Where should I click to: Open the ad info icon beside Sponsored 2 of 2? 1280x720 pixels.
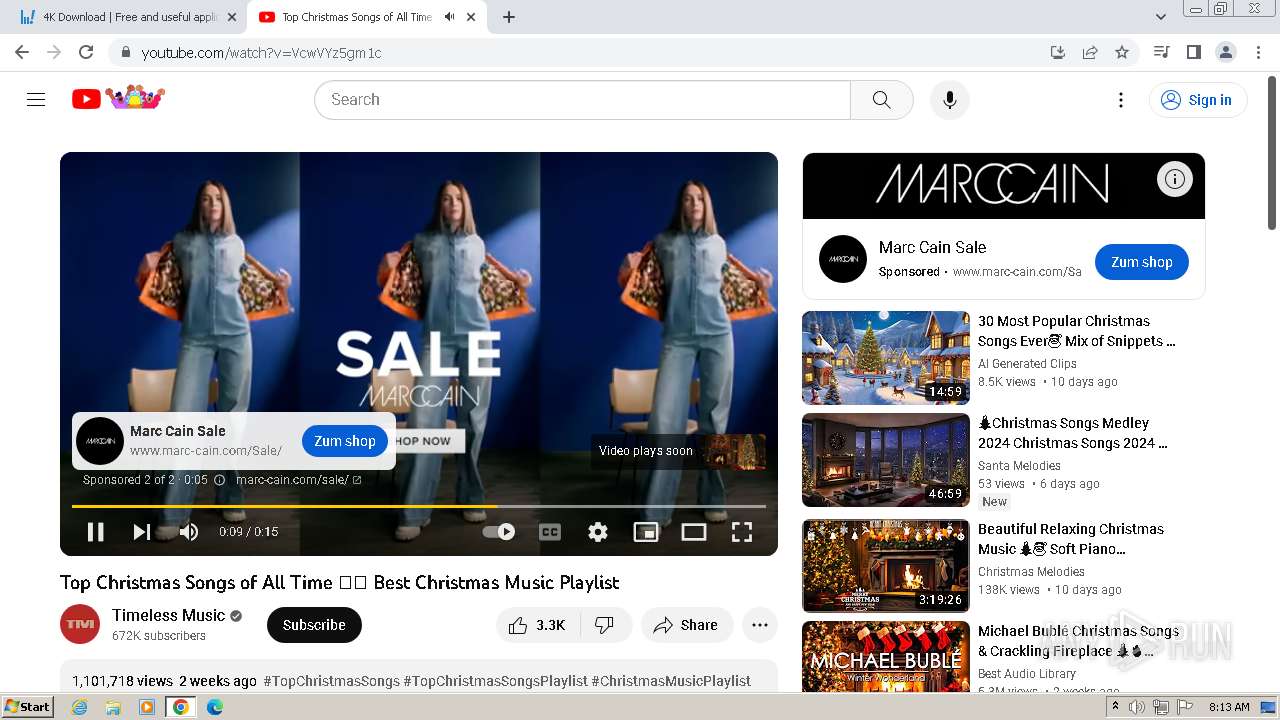tap(220, 480)
